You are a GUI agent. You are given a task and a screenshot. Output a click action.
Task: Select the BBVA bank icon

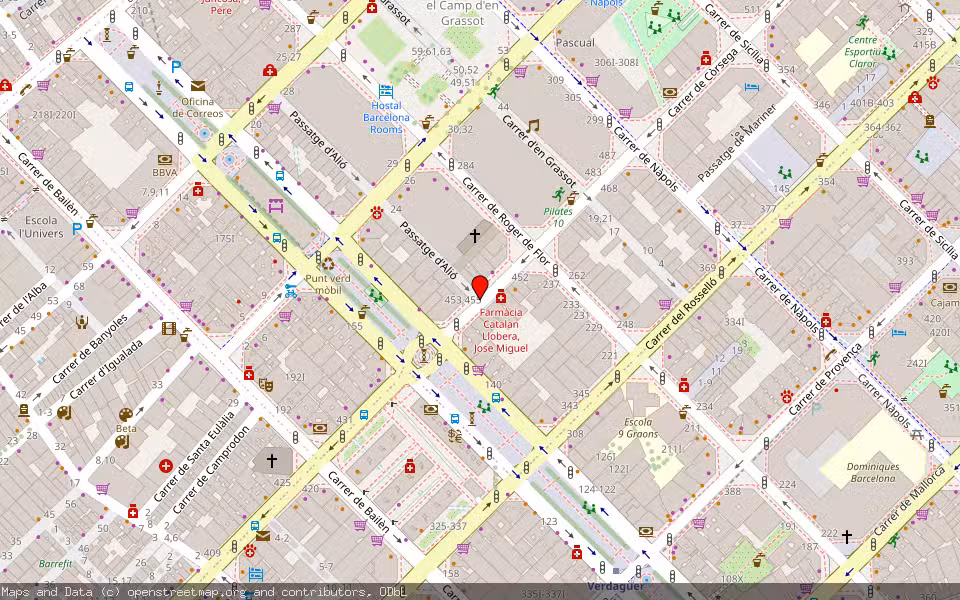[x=165, y=160]
